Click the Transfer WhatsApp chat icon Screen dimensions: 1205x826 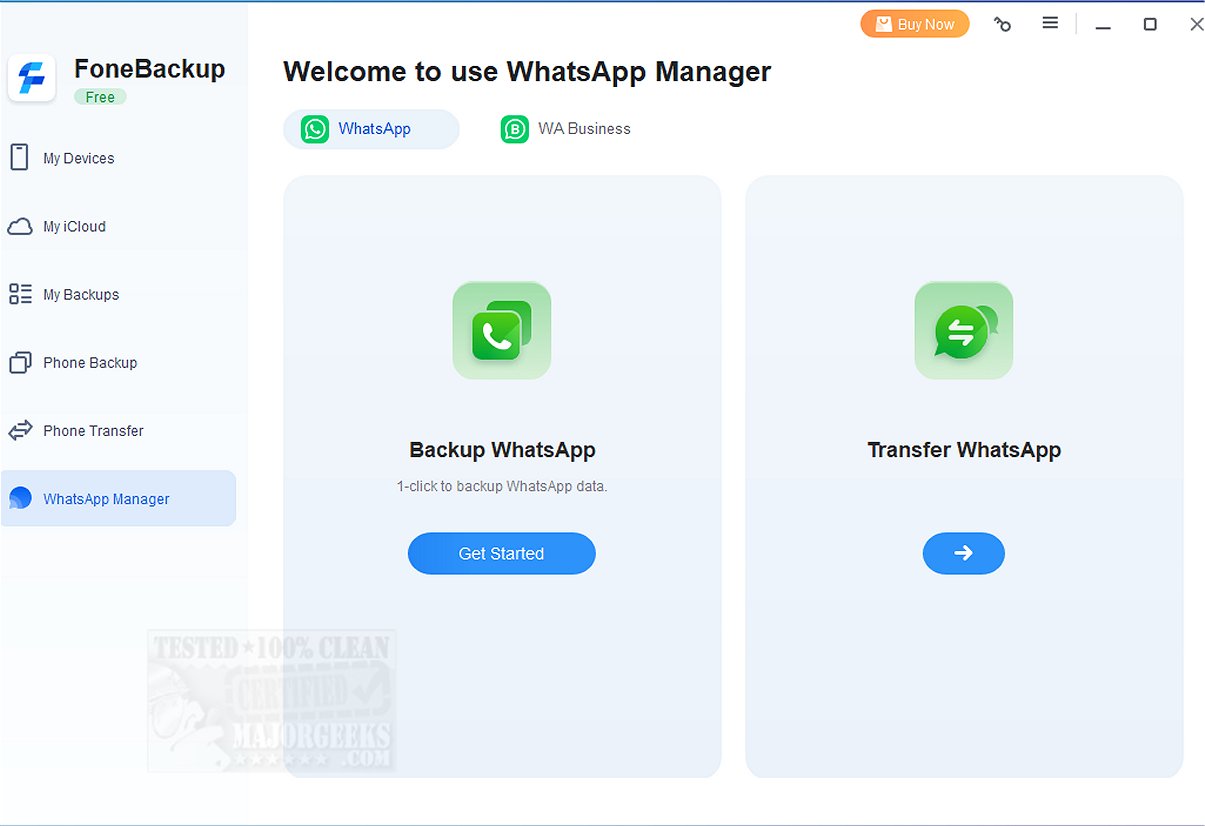[x=964, y=330]
